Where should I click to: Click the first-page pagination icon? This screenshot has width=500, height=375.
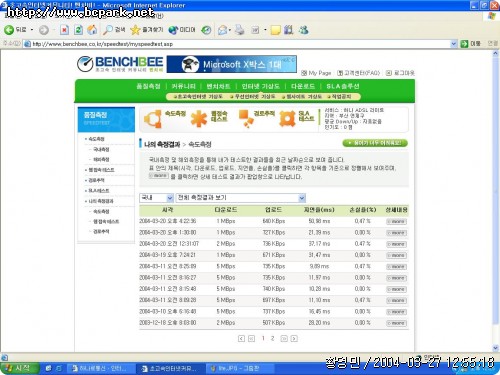[x=241, y=339]
